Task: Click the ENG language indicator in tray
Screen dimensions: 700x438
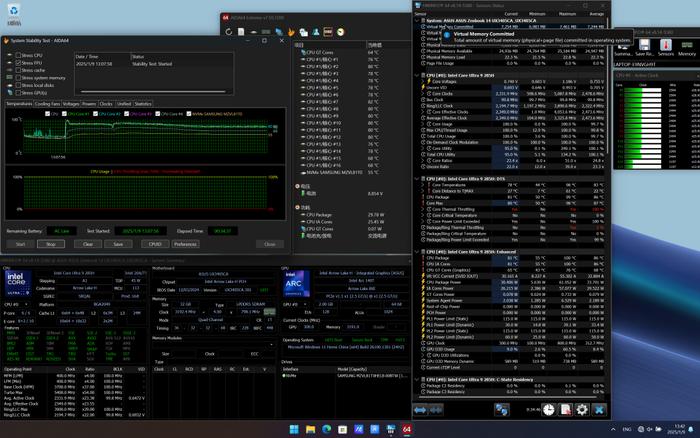Action: click(x=627, y=429)
